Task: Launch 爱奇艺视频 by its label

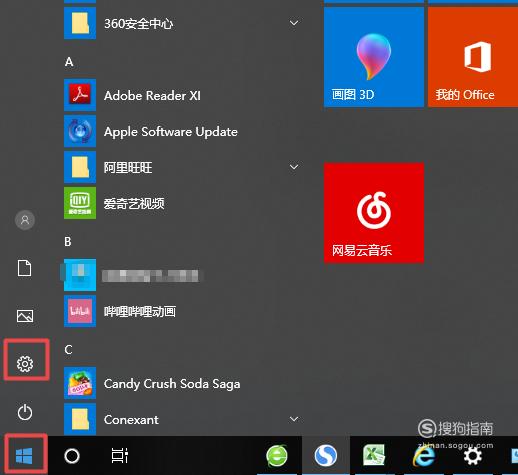Action: pos(134,203)
